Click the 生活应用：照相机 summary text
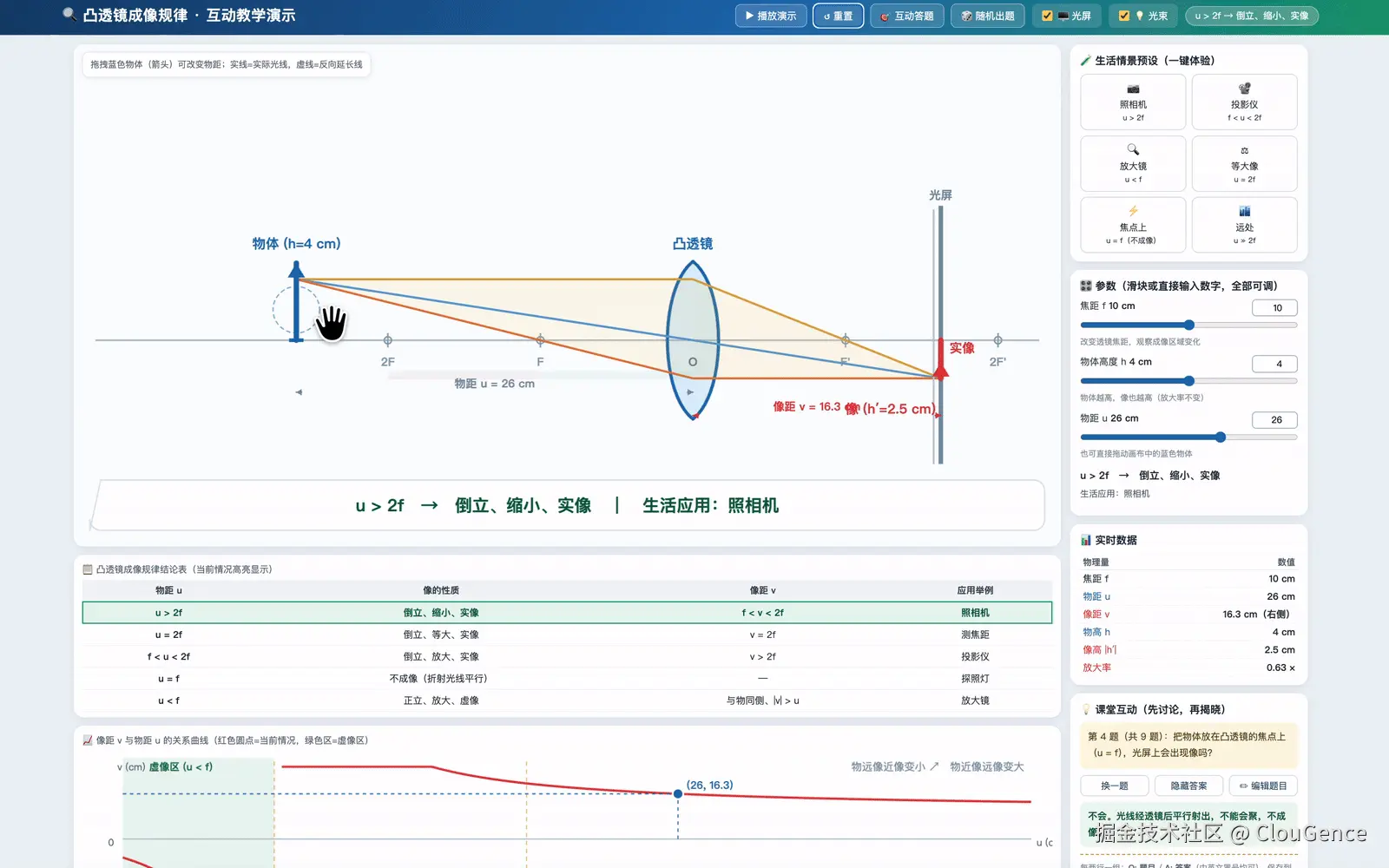Viewport: 1389px width, 868px height. [x=710, y=505]
